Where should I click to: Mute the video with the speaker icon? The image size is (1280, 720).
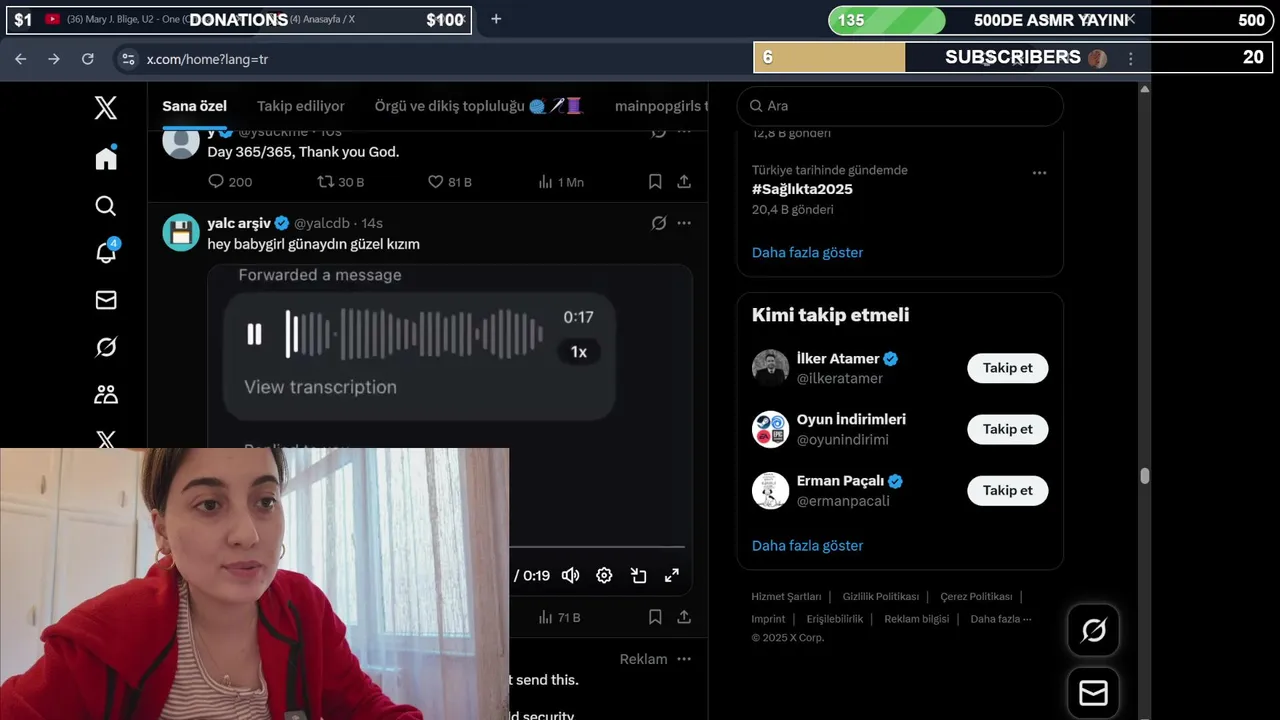pyautogui.click(x=570, y=575)
